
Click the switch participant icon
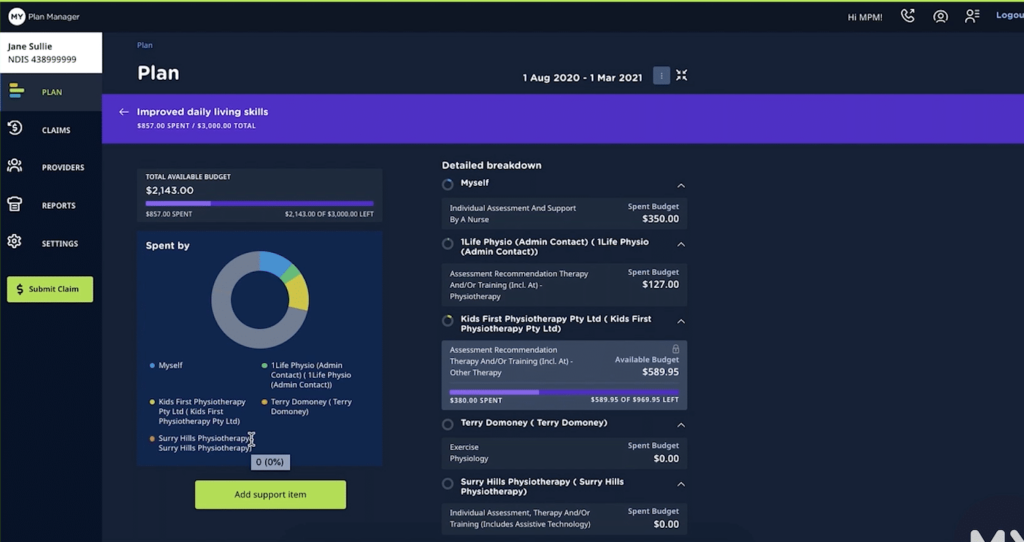click(972, 16)
